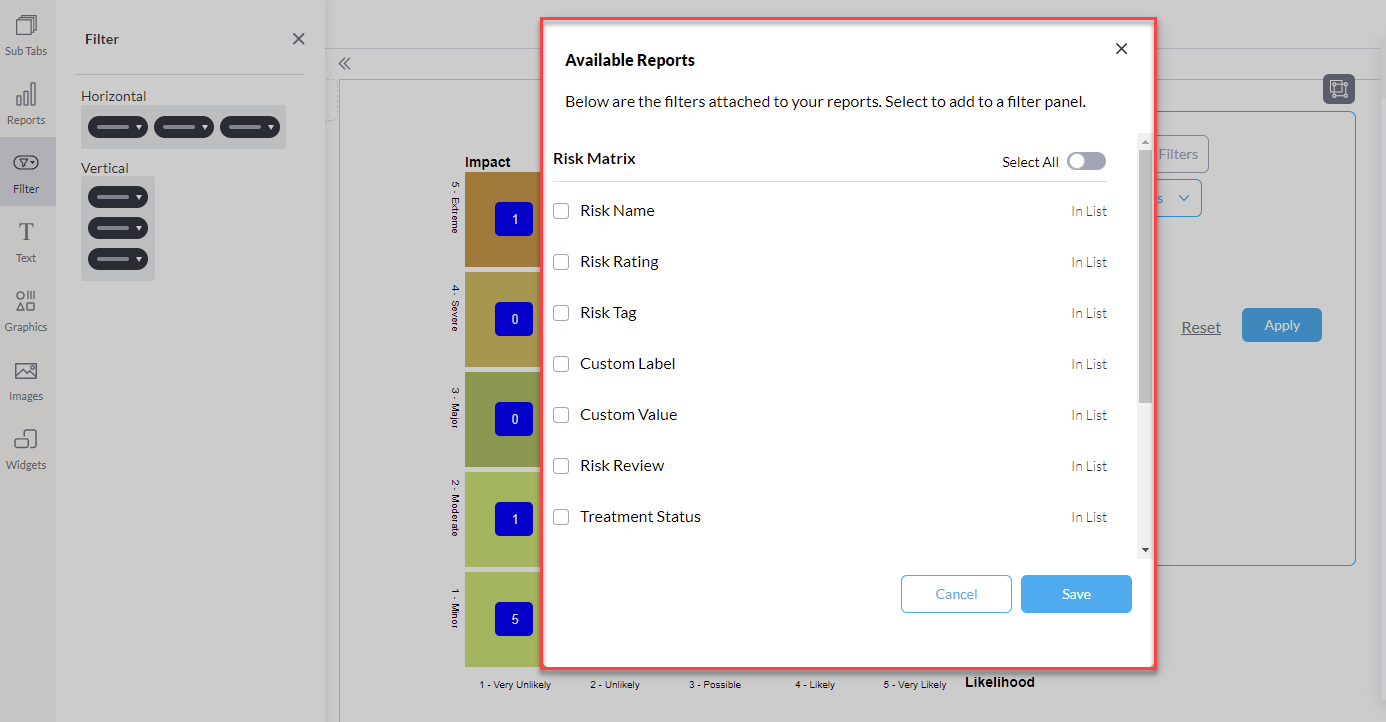Open partially hidden dropdown behind dialog
This screenshot has width=1386, height=722.
tap(1179, 198)
